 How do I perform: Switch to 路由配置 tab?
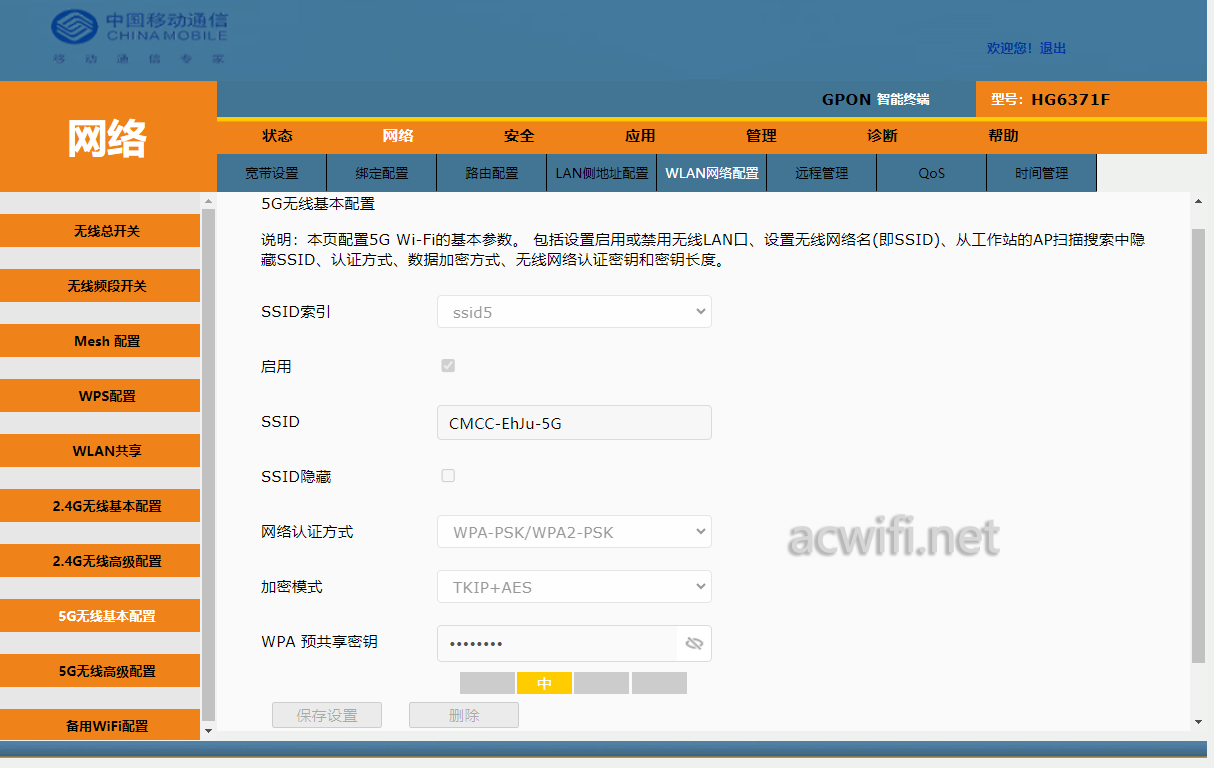pyautogui.click(x=492, y=173)
